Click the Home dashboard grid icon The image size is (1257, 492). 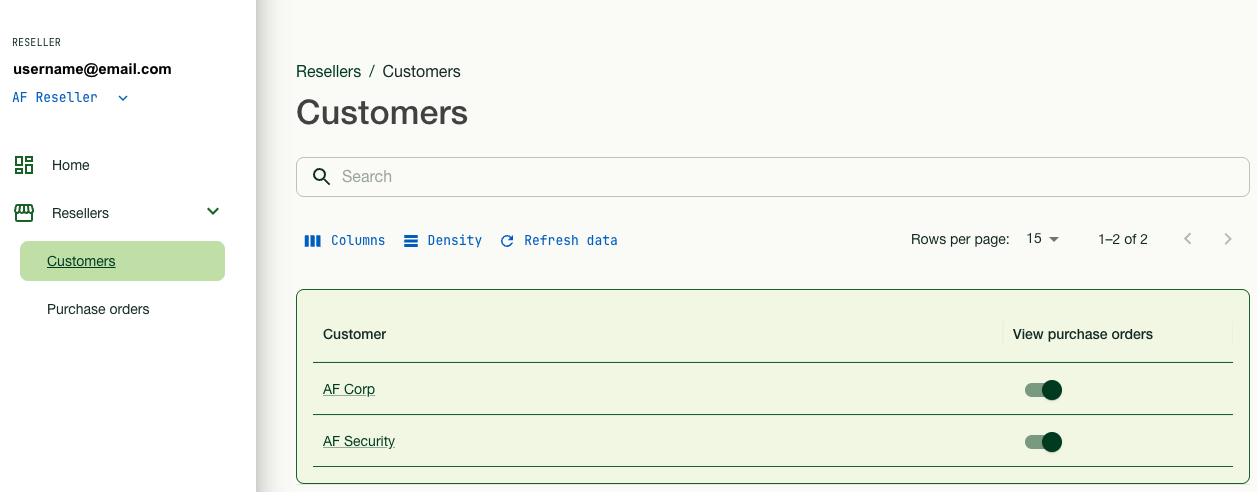tap(24, 165)
